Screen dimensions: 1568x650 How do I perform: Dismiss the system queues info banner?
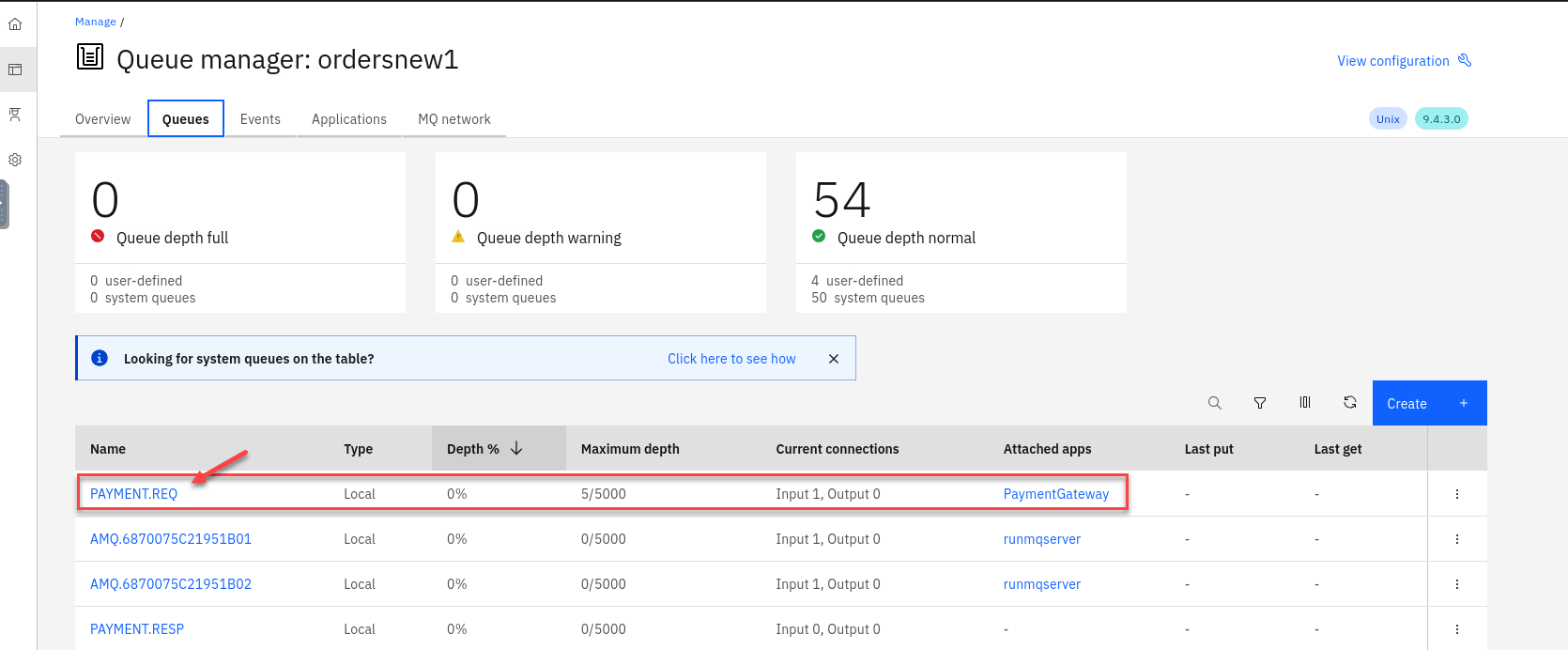point(834,359)
